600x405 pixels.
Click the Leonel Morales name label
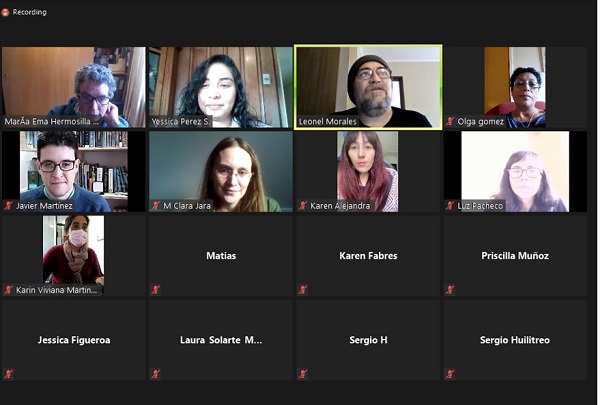pos(328,122)
